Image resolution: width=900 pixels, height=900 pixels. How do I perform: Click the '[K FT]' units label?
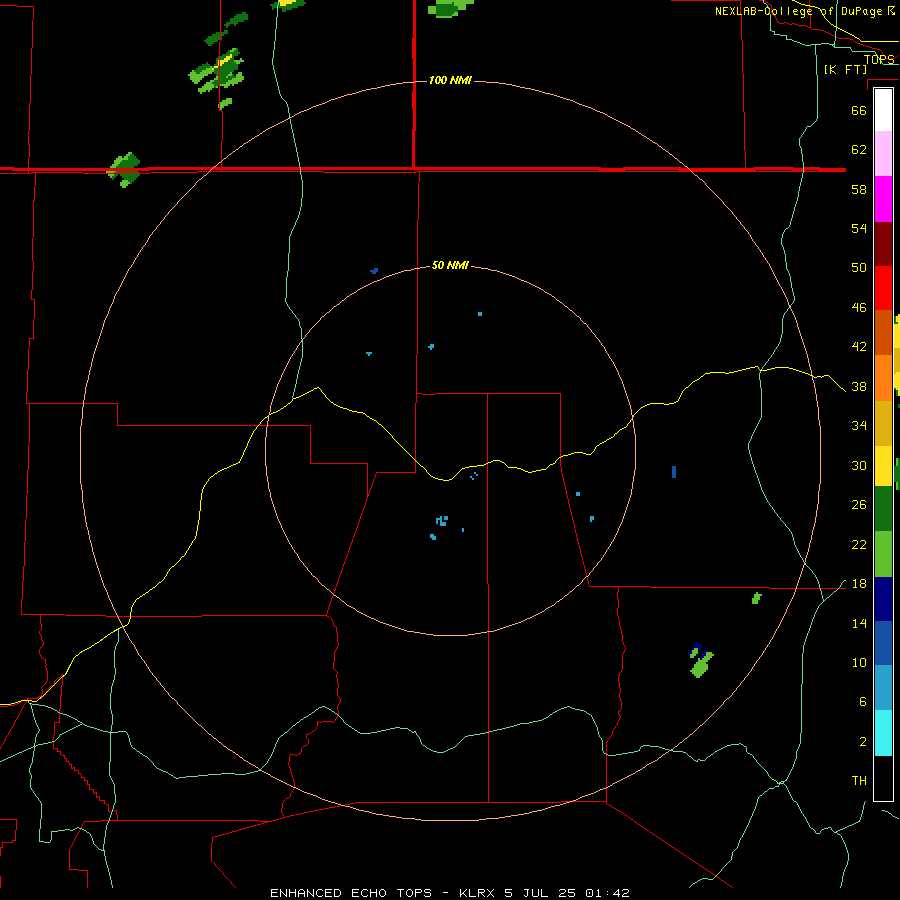point(845,70)
